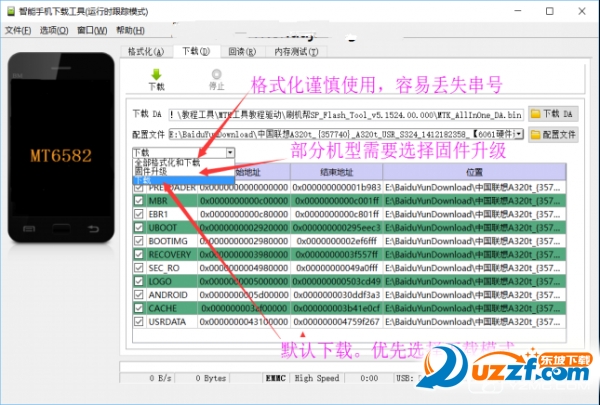
Task: Toggle the ANDROID row checkbox
Action: 139,294
